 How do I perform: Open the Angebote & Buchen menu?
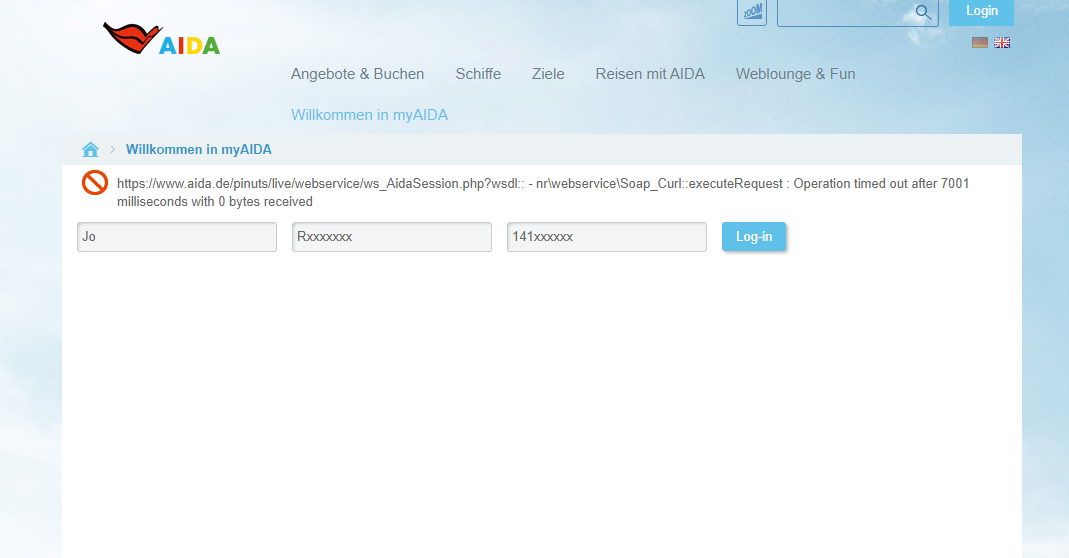(357, 74)
